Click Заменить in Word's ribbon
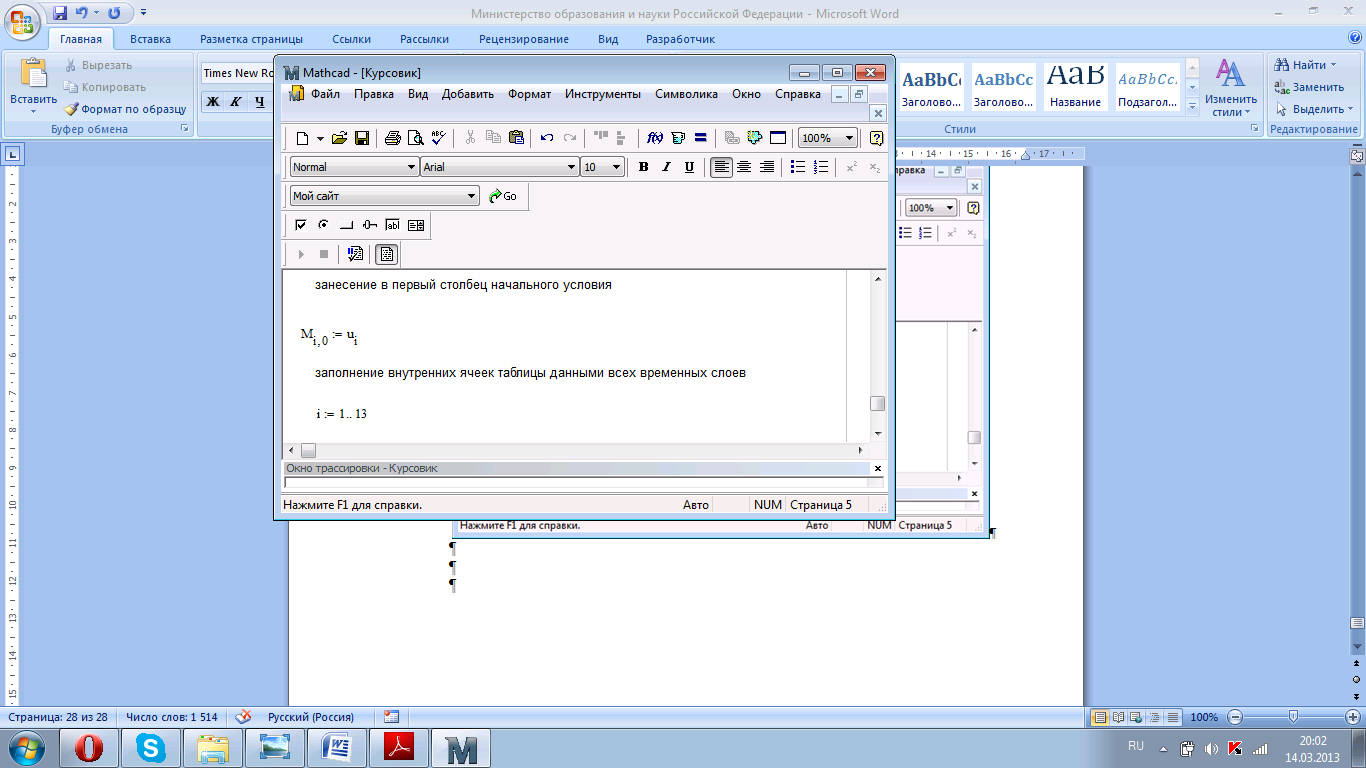Screen dimensions: 1366x768 1310,87
